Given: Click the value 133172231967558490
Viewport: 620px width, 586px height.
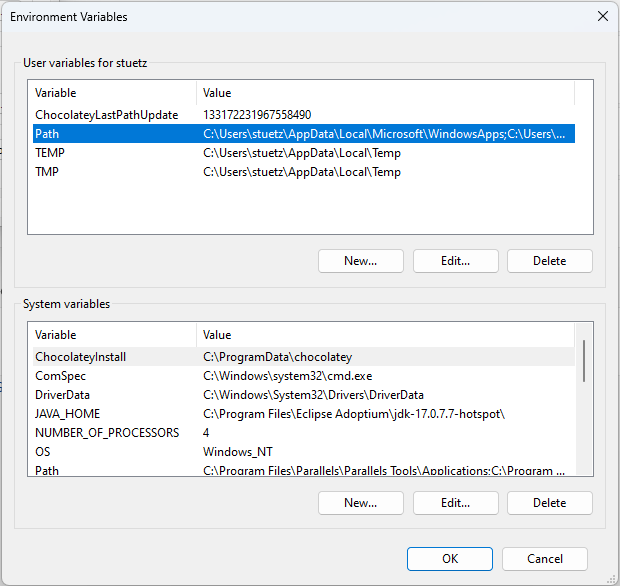Looking at the screenshot, I should (x=257, y=115).
